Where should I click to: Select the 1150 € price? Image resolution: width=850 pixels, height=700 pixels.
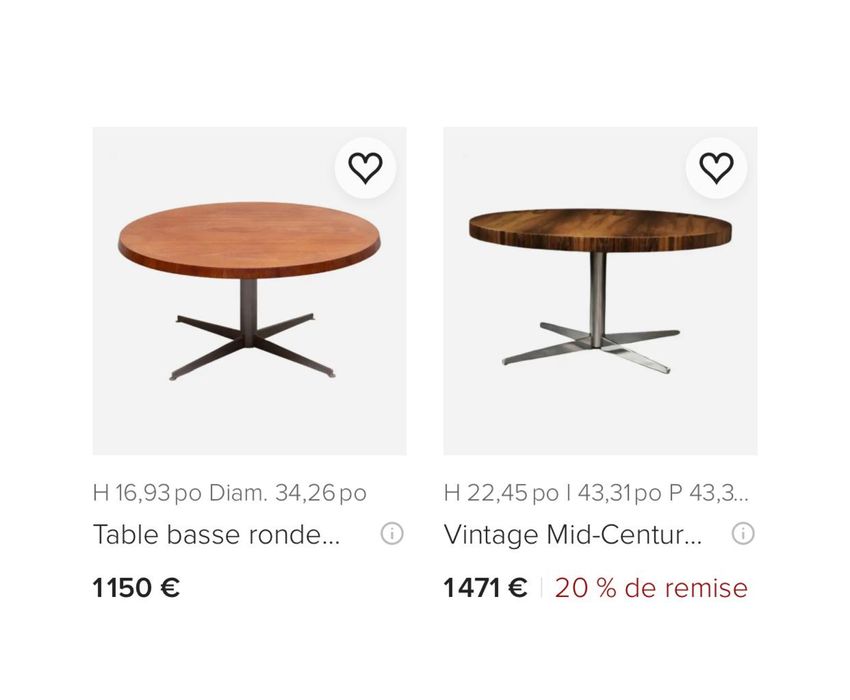[136, 588]
